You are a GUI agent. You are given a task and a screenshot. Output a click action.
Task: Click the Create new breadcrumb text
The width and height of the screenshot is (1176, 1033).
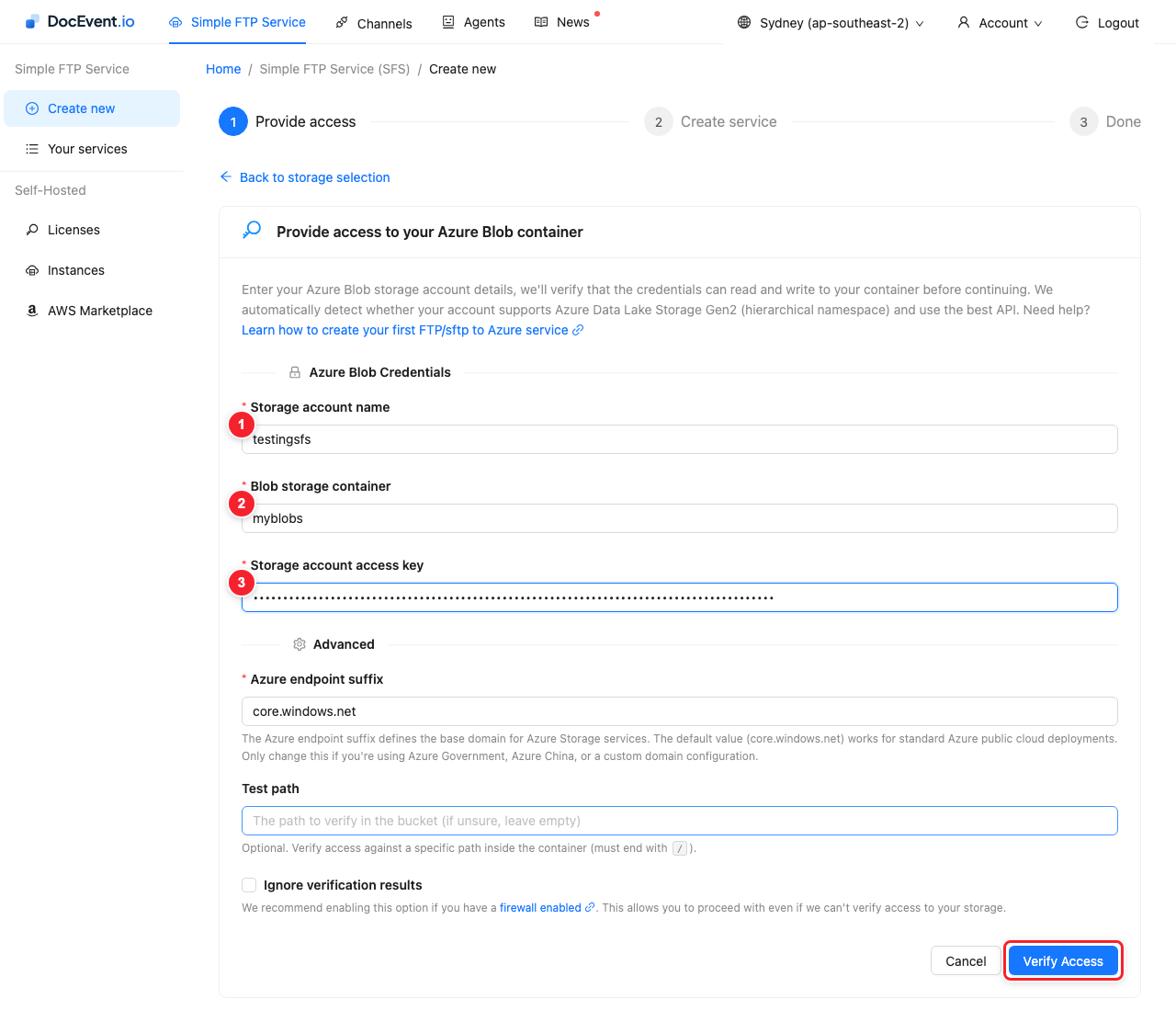(462, 69)
